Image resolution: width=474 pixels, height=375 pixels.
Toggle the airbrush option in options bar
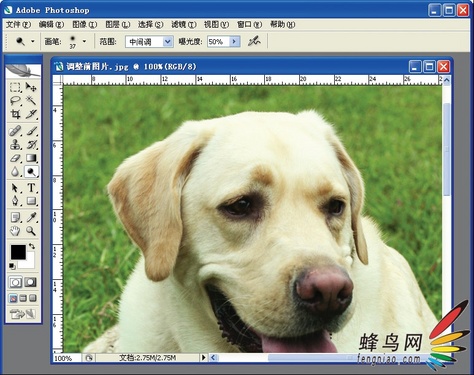point(254,41)
